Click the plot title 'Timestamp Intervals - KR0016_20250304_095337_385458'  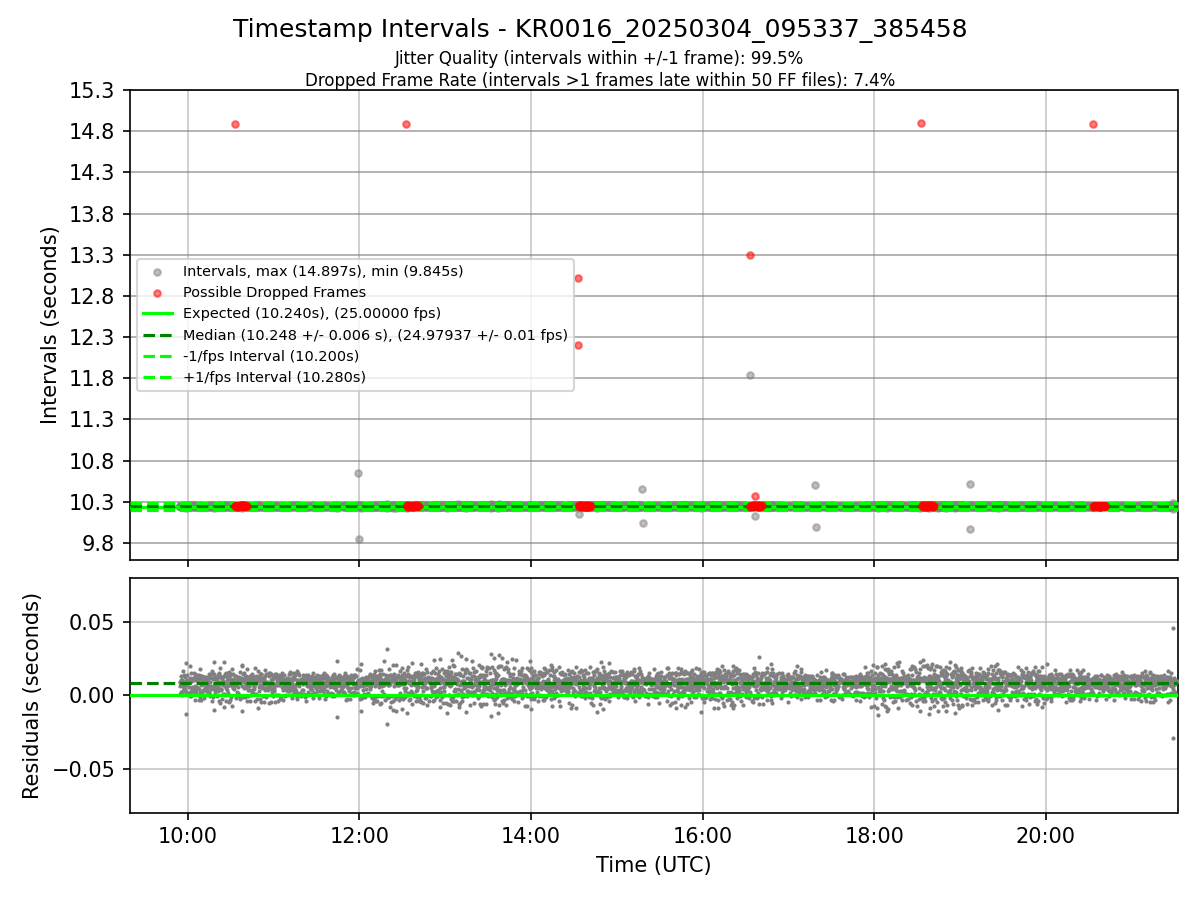point(600,29)
